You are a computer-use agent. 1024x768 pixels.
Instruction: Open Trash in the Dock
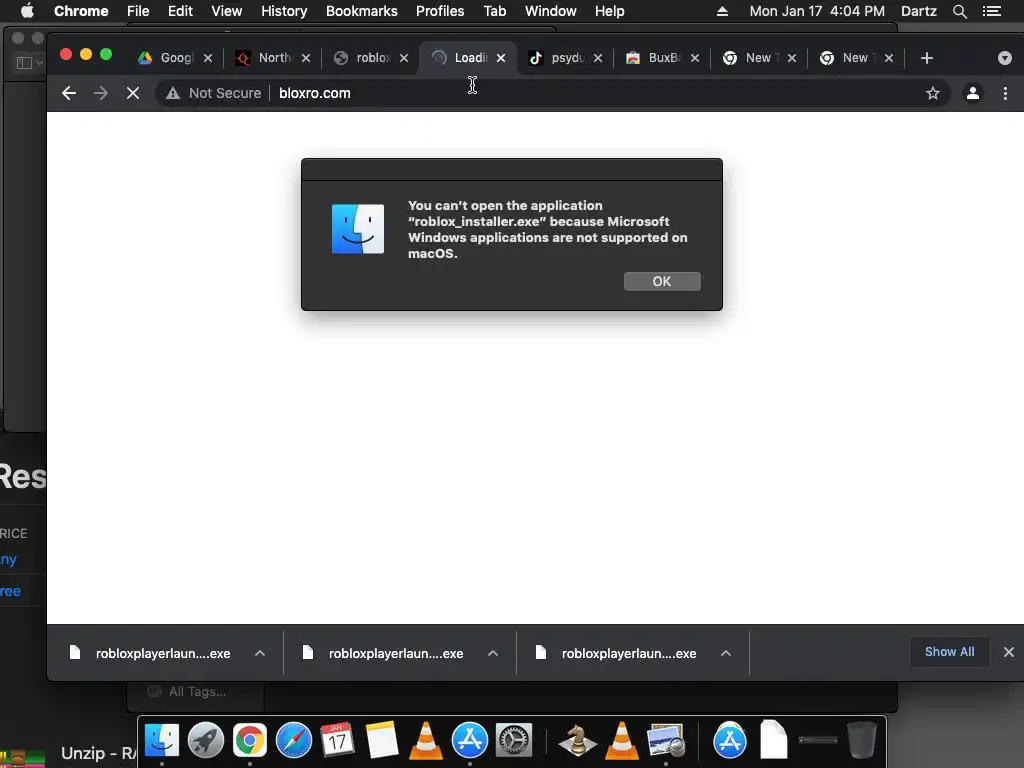(x=862, y=741)
